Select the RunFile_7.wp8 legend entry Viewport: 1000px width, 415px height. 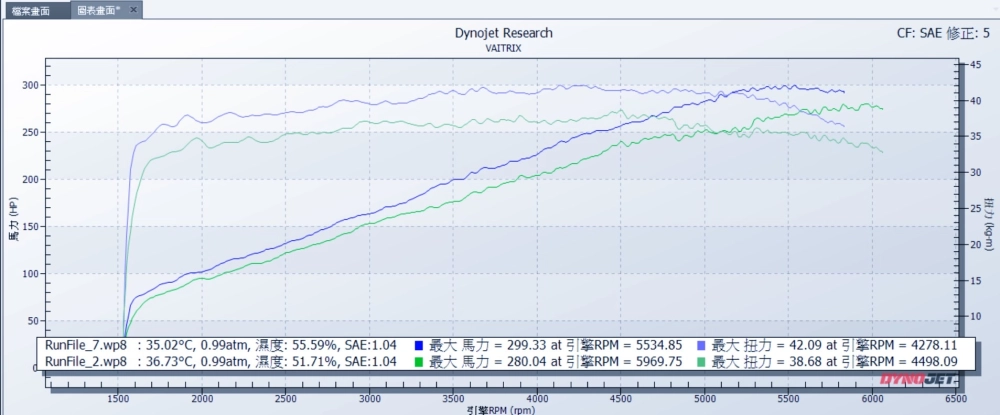pyautogui.click(x=86, y=345)
